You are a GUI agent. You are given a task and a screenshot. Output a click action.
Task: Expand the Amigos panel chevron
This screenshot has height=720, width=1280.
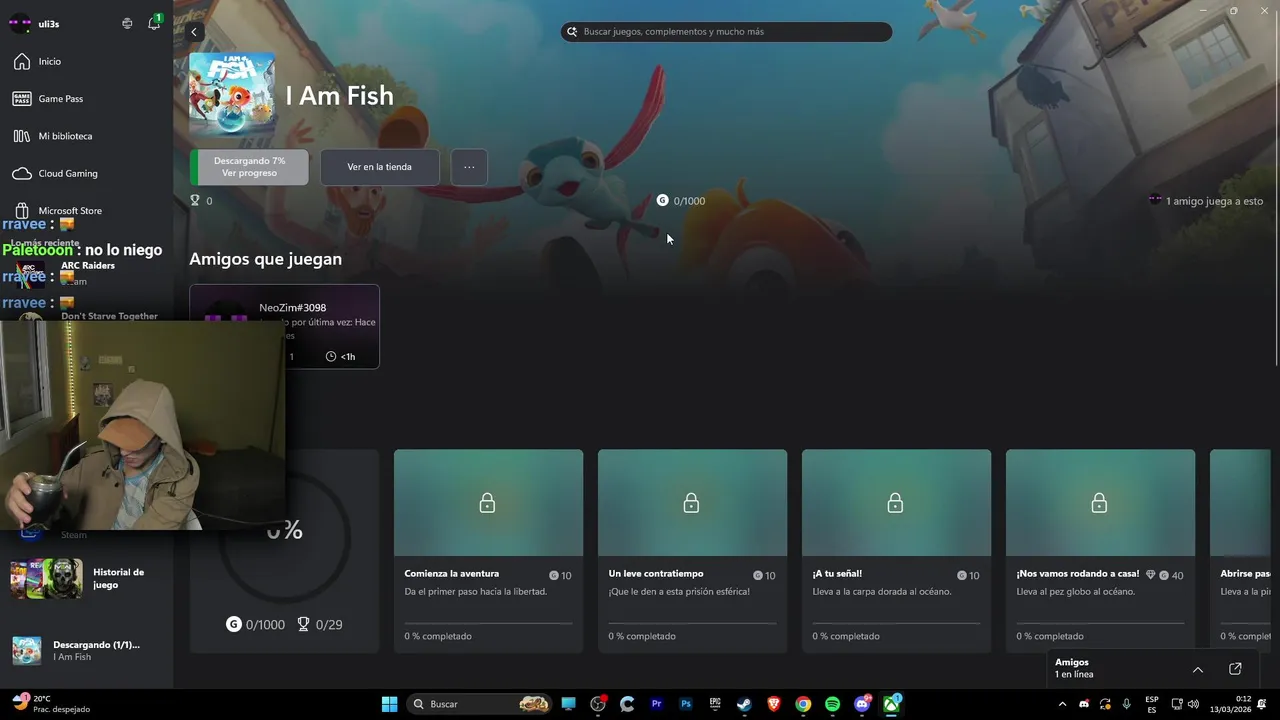click(1198, 669)
